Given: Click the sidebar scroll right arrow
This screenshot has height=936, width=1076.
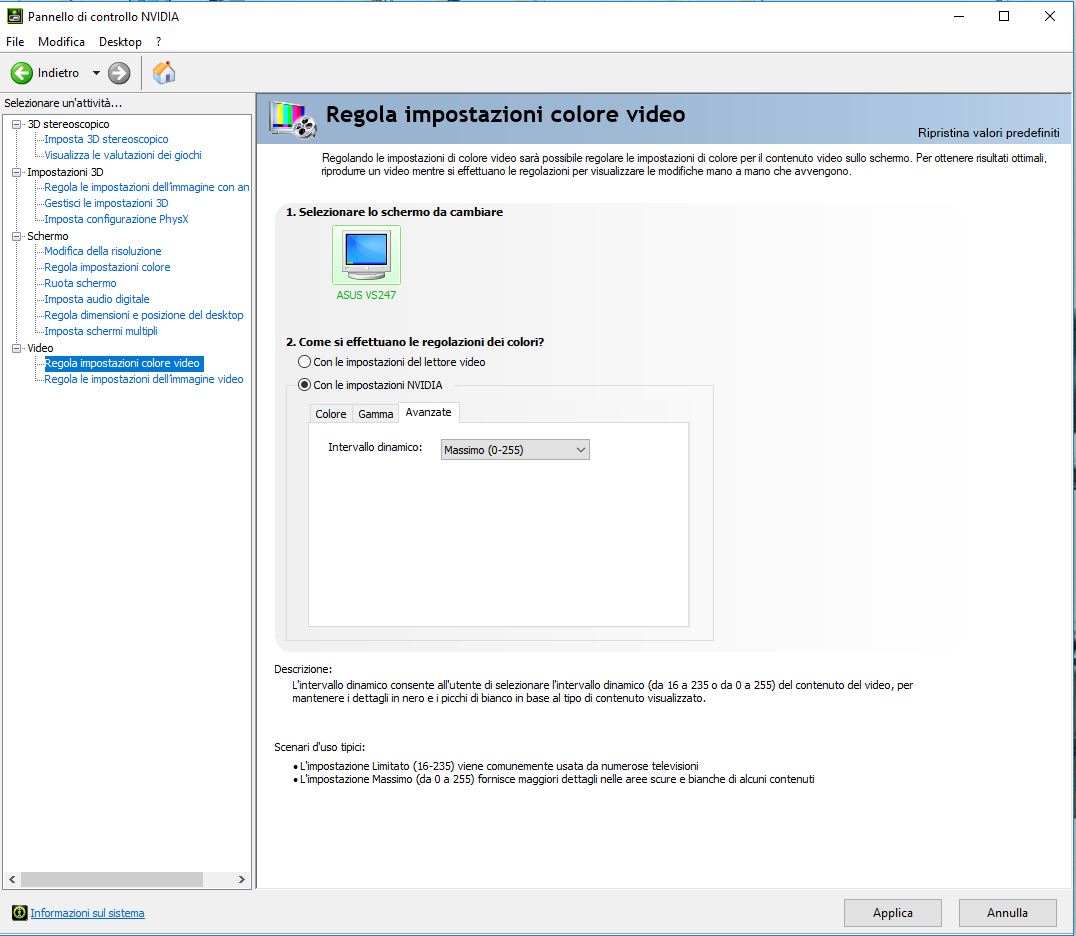Looking at the screenshot, I should point(242,879).
